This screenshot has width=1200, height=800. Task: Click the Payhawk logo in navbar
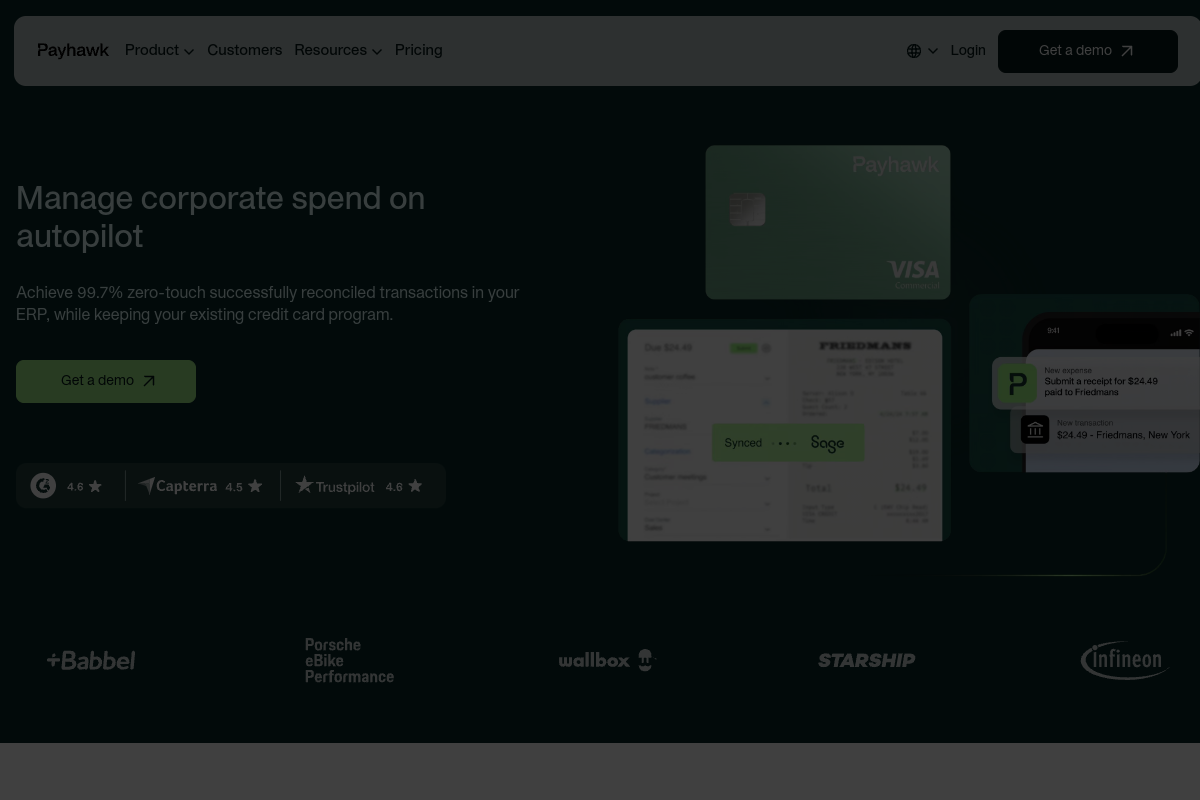(72, 51)
